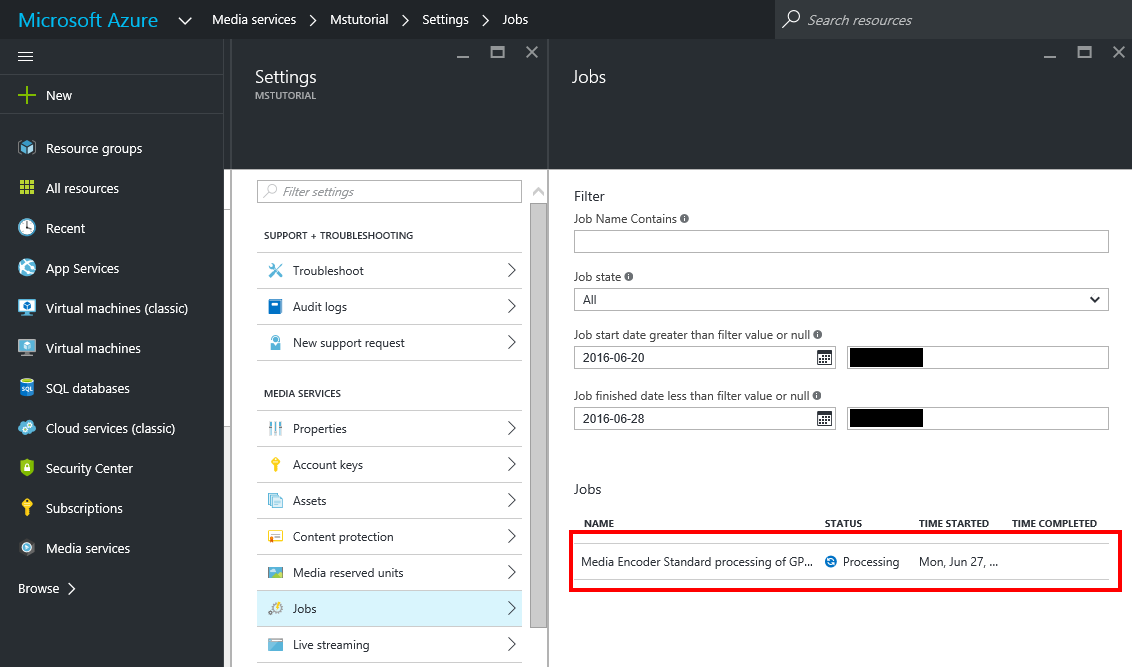Viewport: 1132px width, 667px height.
Task: Click the Search resources box
Action: [953, 19]
